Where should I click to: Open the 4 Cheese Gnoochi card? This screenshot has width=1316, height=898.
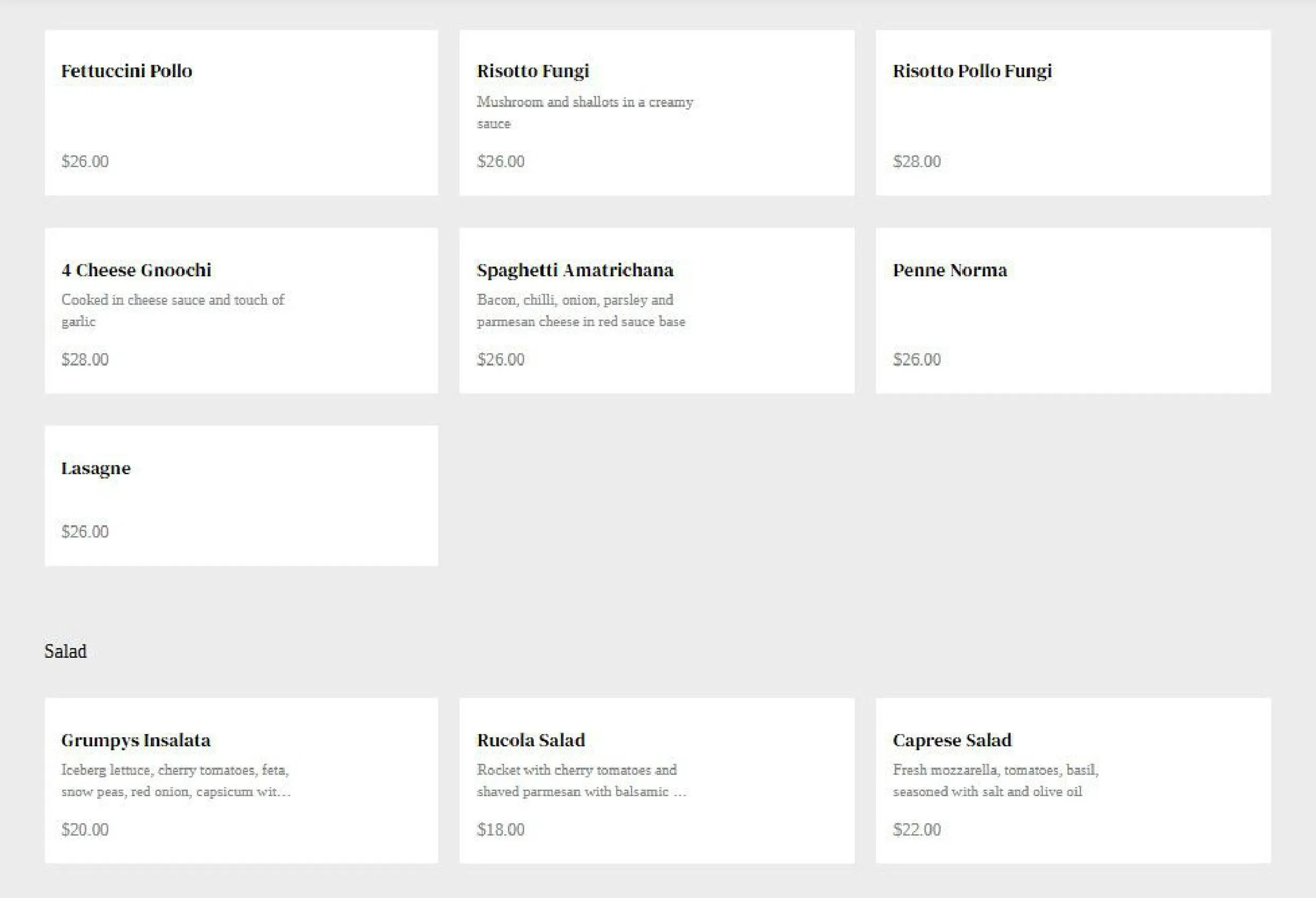241,311
